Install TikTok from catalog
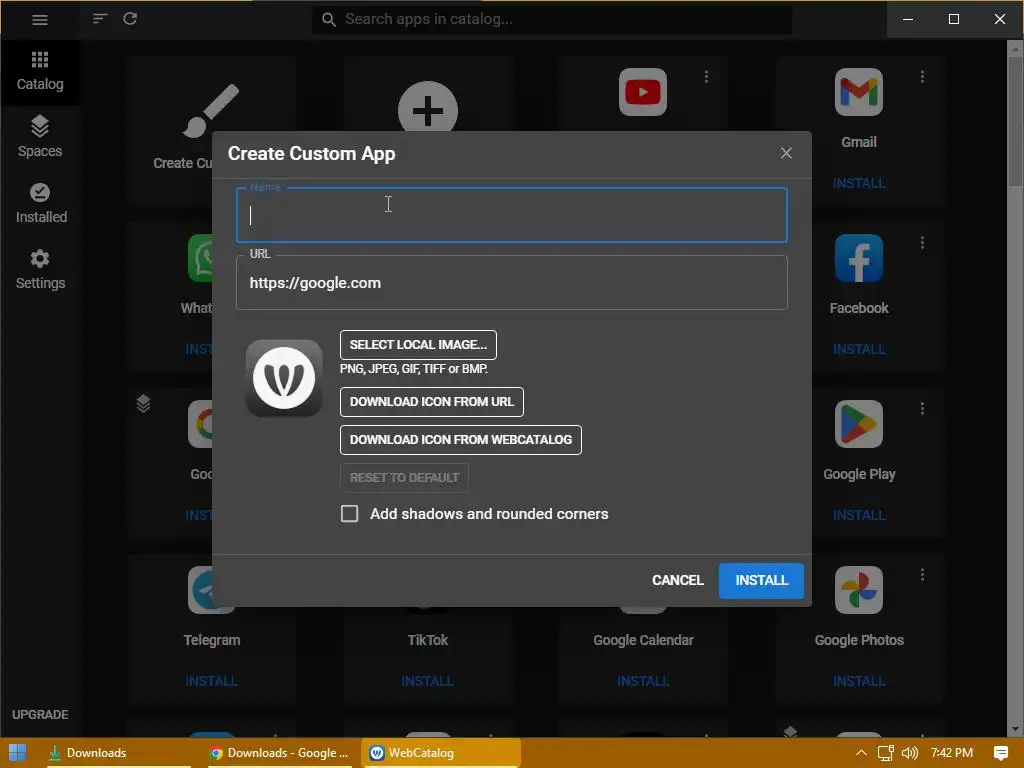The width and height of the screenshot is (1024, 768). coord(427,681)
